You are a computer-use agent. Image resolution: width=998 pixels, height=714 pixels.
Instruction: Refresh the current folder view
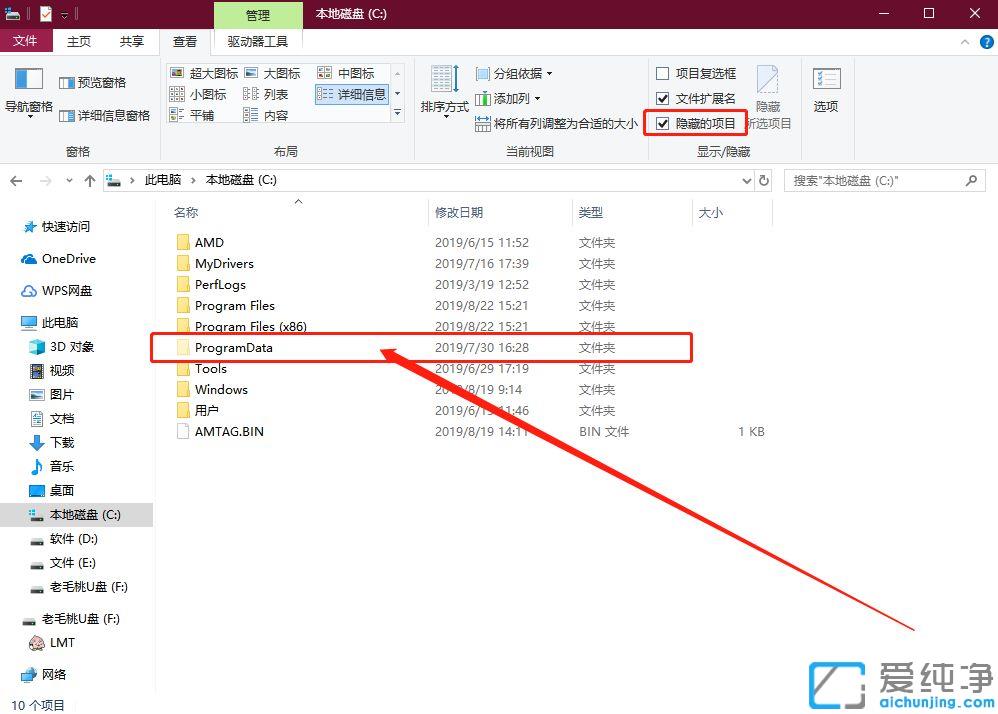point(762,181)
